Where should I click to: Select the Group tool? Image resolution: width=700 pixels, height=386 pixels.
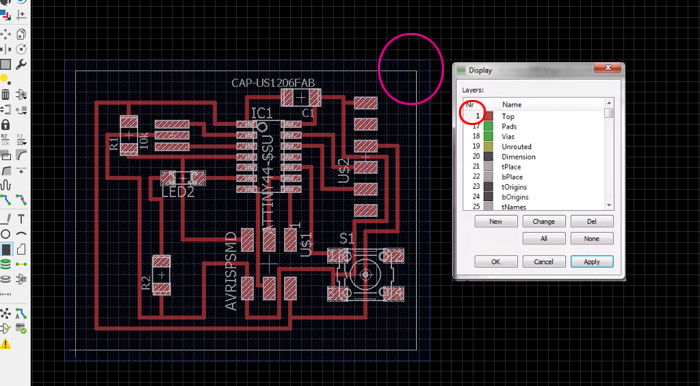[x=5, y=64]
